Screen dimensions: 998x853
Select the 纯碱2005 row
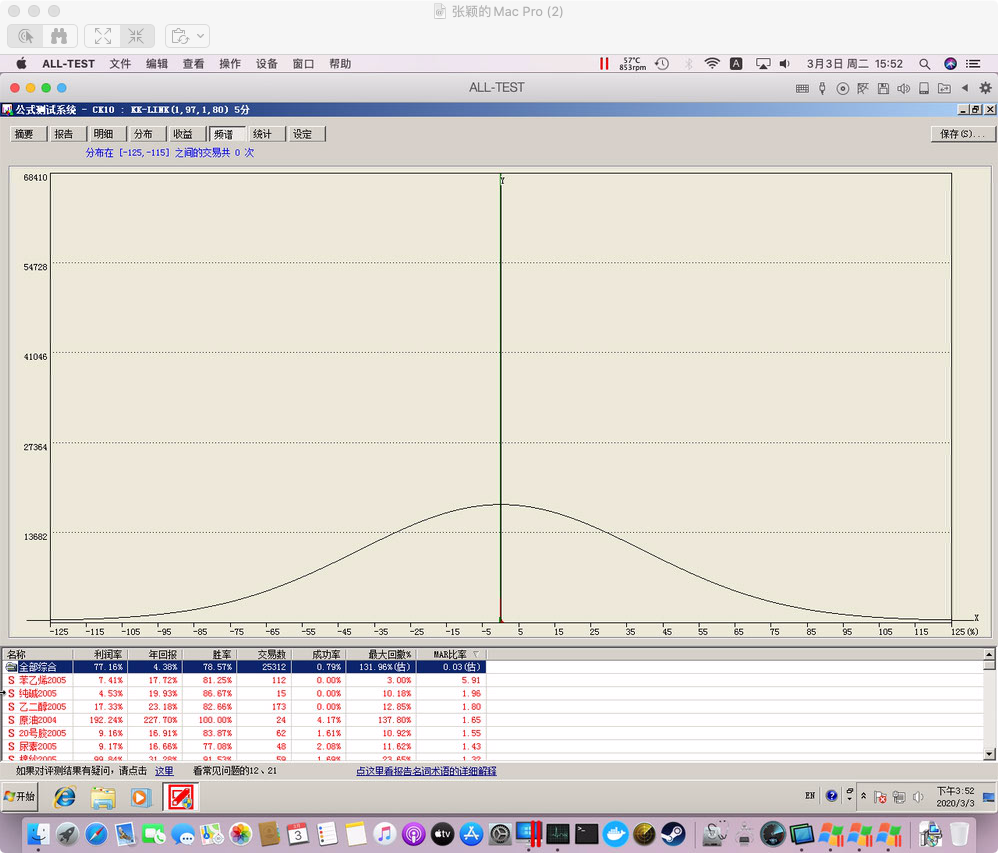point(245,693)
